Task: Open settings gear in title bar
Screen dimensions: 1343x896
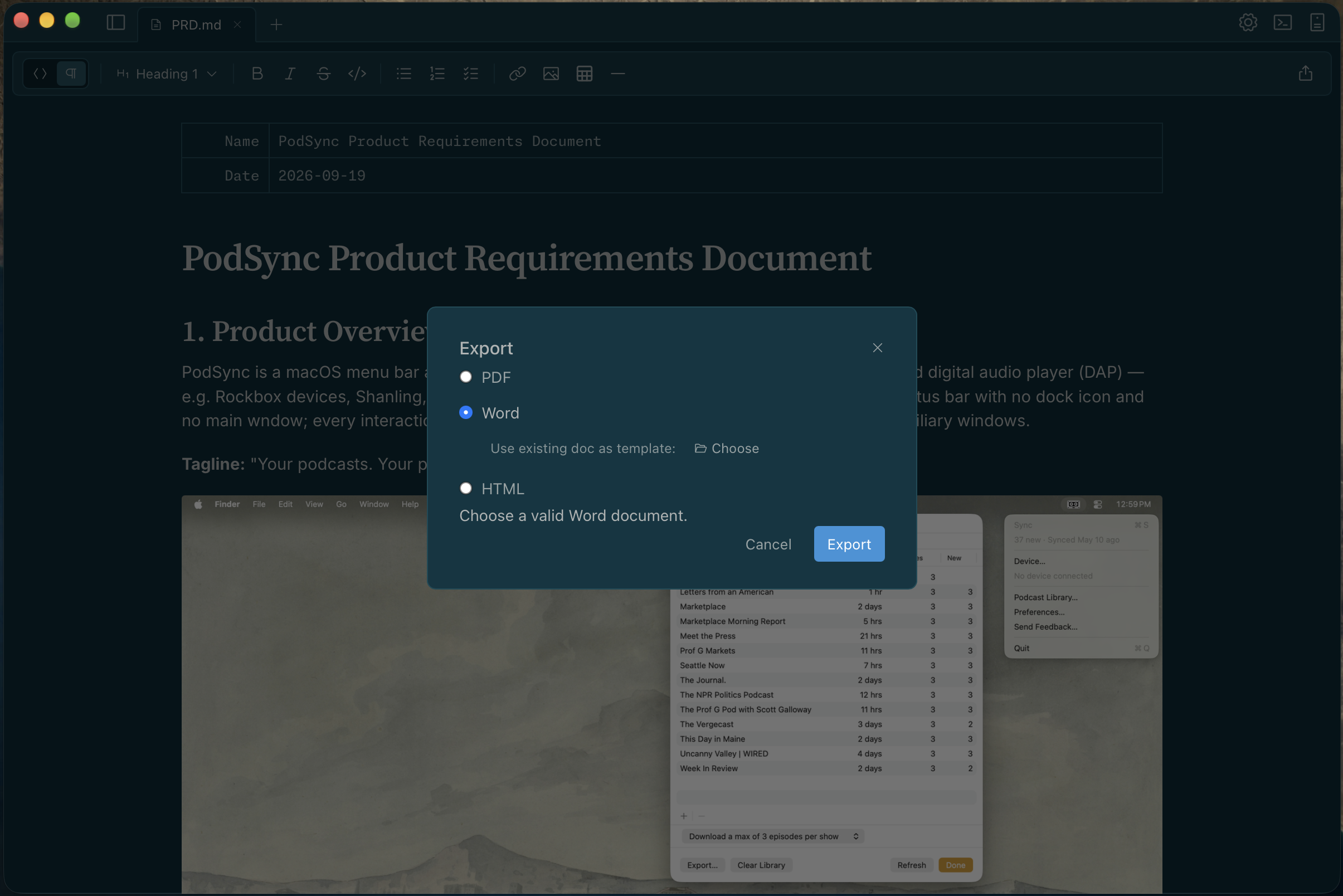Action: 1248,23
